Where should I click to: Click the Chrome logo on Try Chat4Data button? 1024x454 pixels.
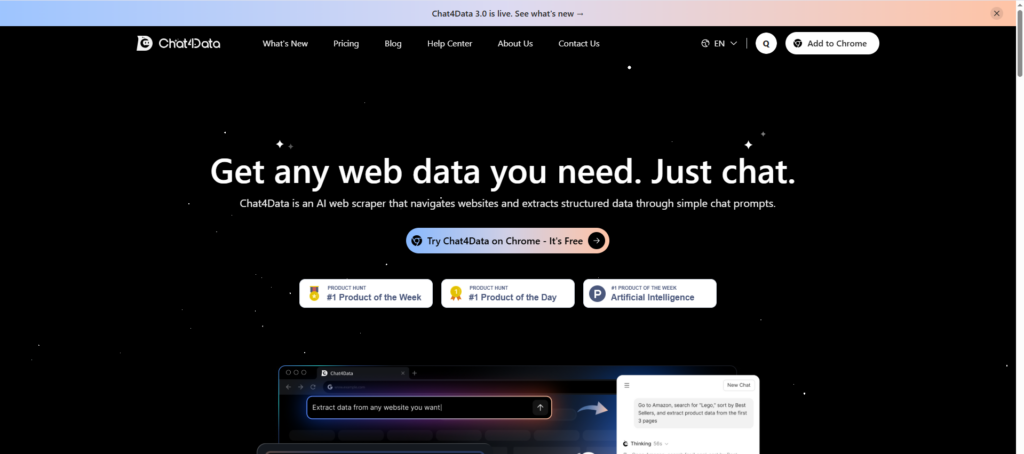coord(417,240)
